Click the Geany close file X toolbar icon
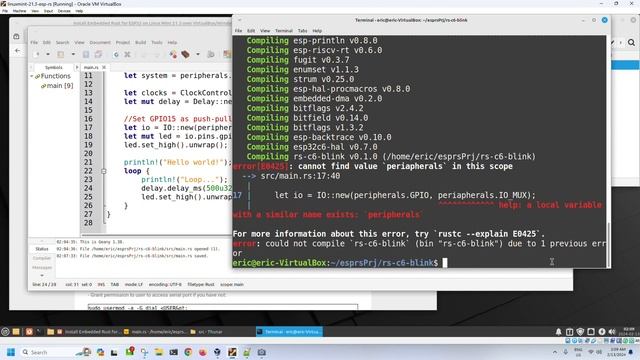The image size is (640, 360). (127, 54)
